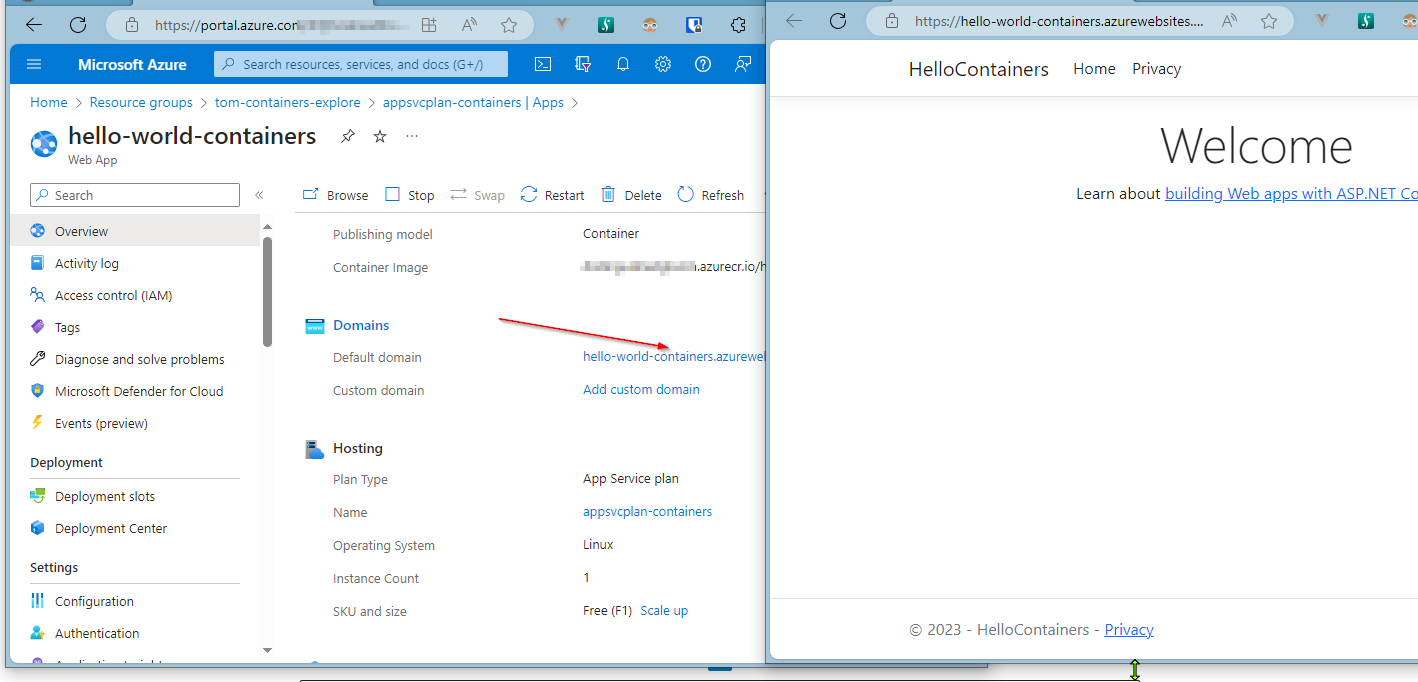1418x682 pixels.
Task: Restart the hello-world-containers web app
Action: (x=551, y=194)
